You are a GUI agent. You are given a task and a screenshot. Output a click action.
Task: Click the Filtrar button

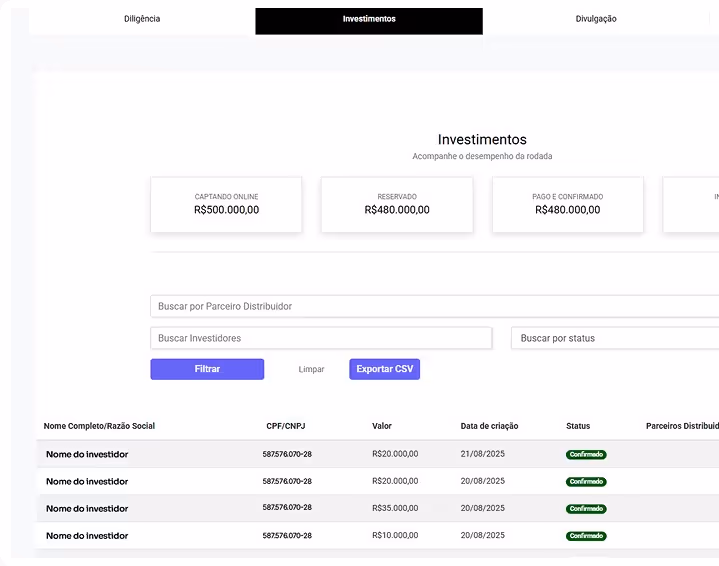207,369
